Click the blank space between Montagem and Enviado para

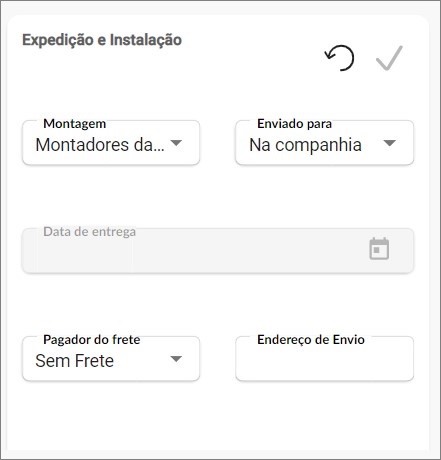coord(218,143)
